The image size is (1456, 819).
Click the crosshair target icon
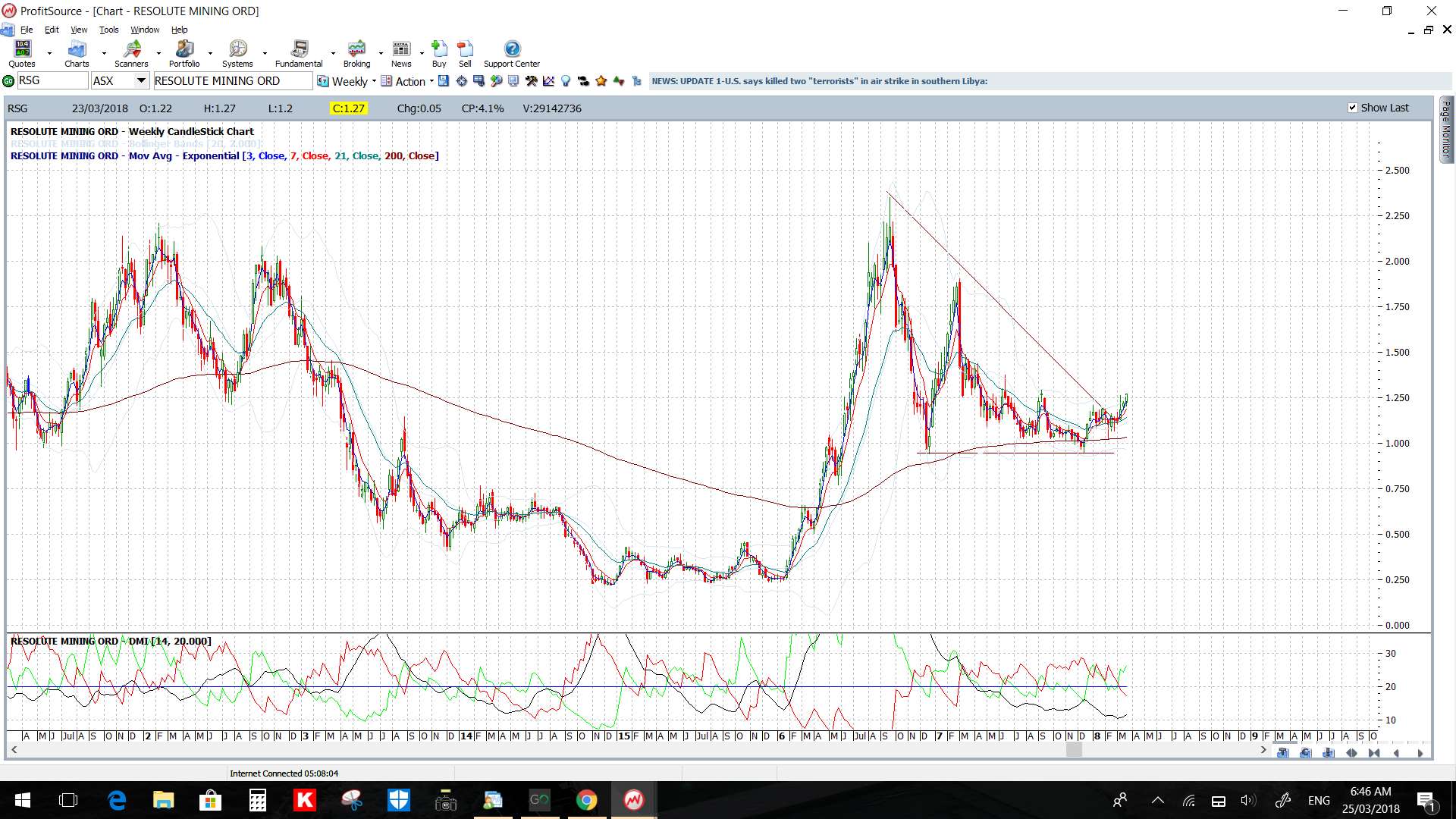[461, 81]
